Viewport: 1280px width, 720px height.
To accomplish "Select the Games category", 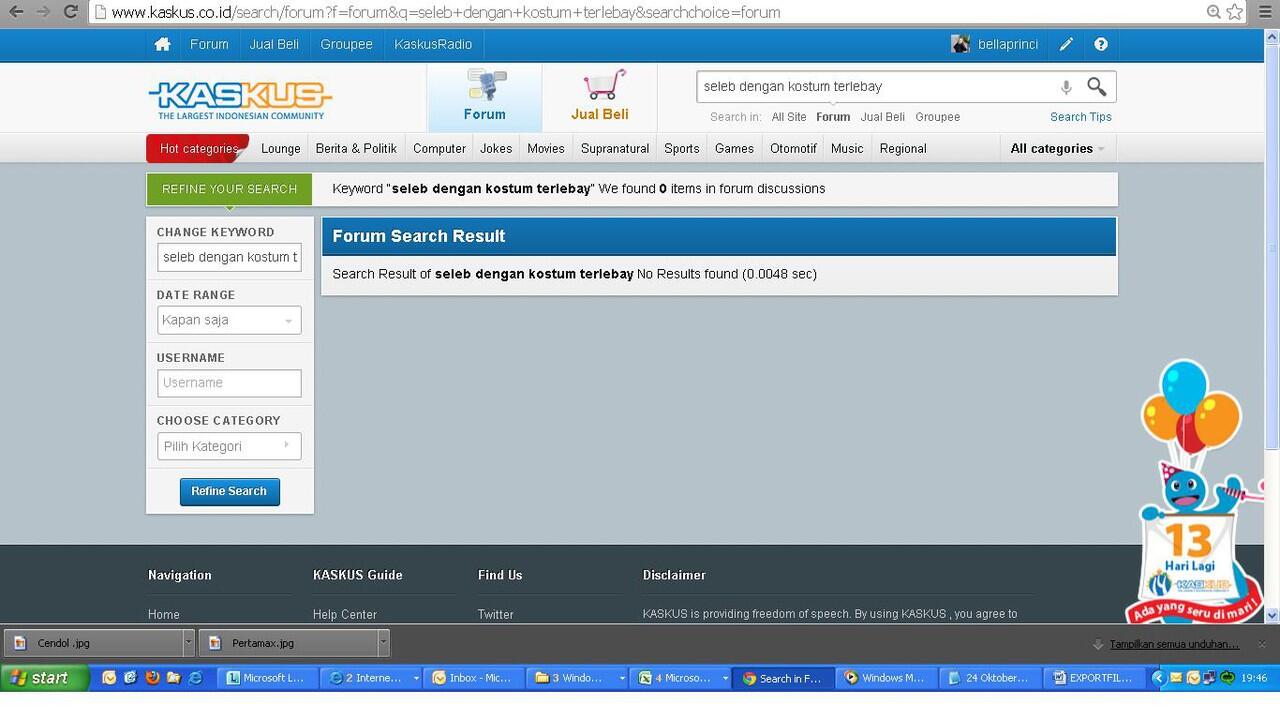I will point(734,148).
